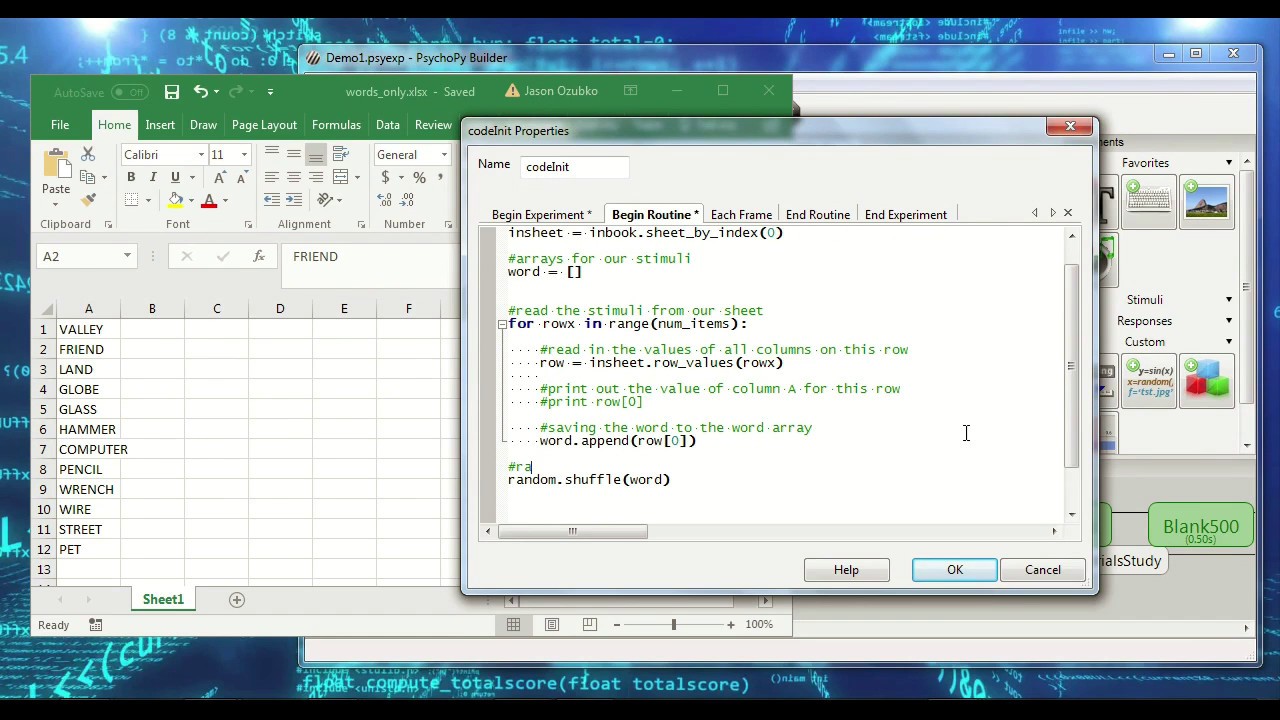Expand the Favorites section in PsychoPy components

[1229, 163]
